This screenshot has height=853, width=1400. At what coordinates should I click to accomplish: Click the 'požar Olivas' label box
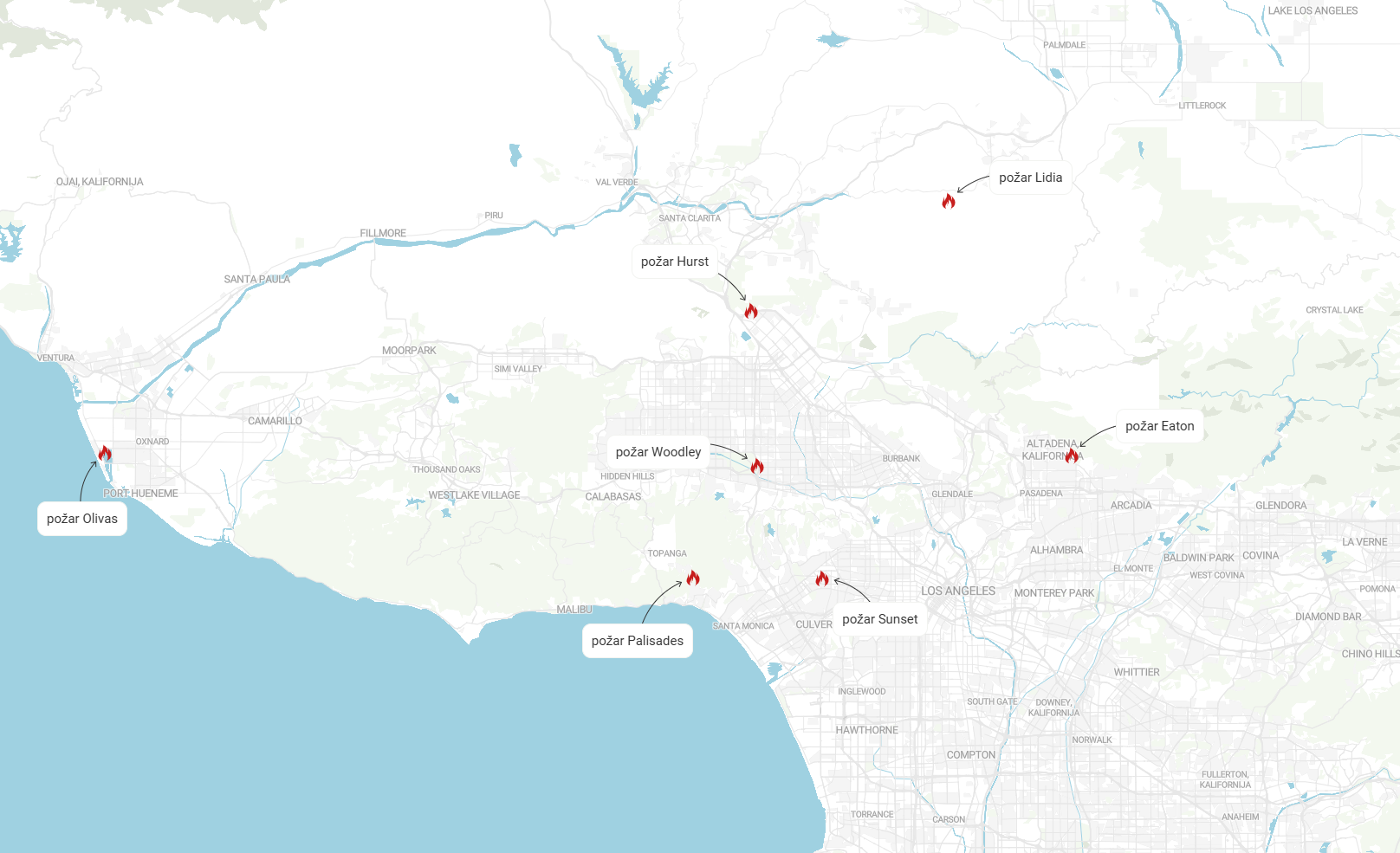pos(82,519)
